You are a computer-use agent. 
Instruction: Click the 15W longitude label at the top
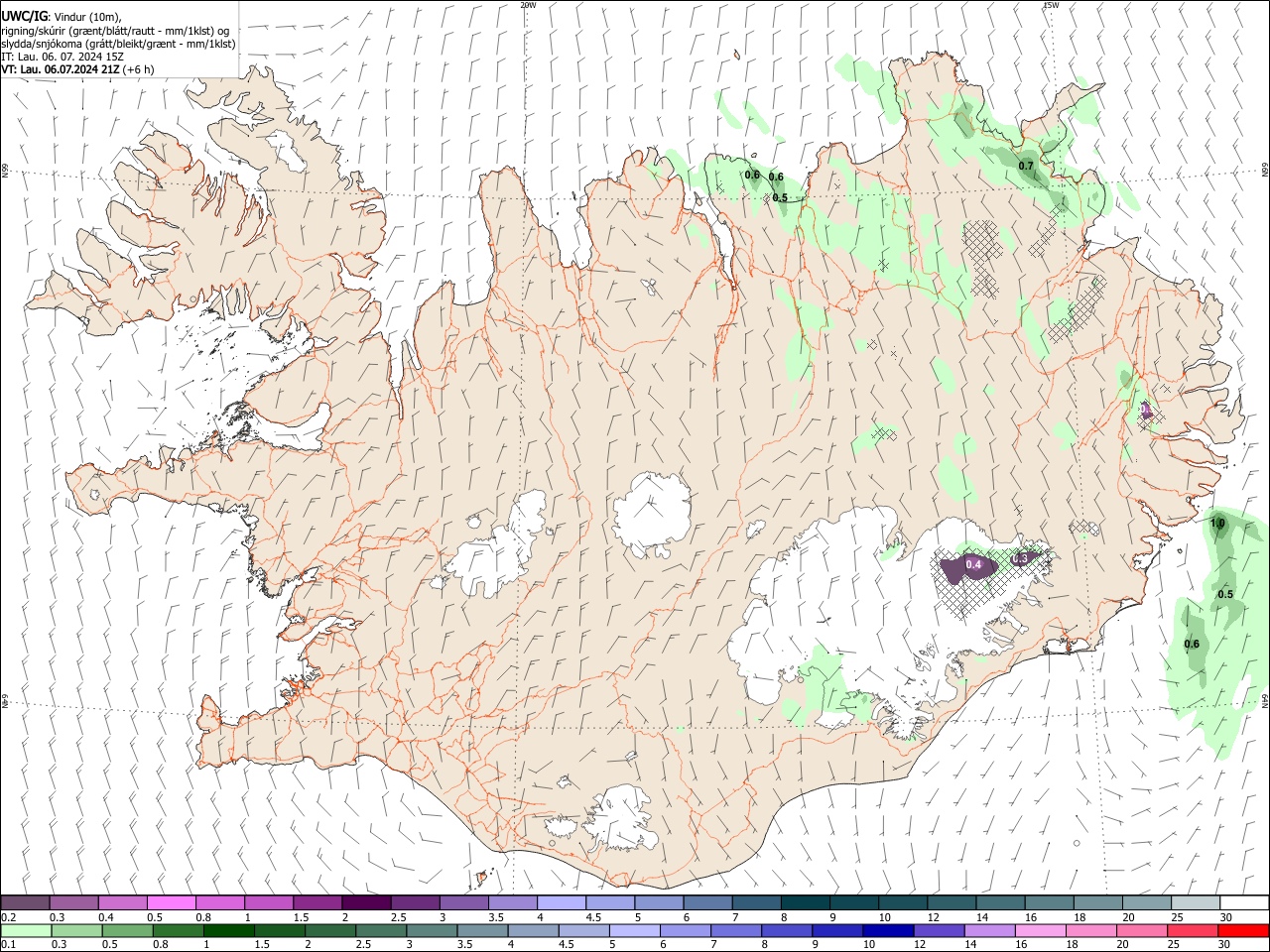1051,5
